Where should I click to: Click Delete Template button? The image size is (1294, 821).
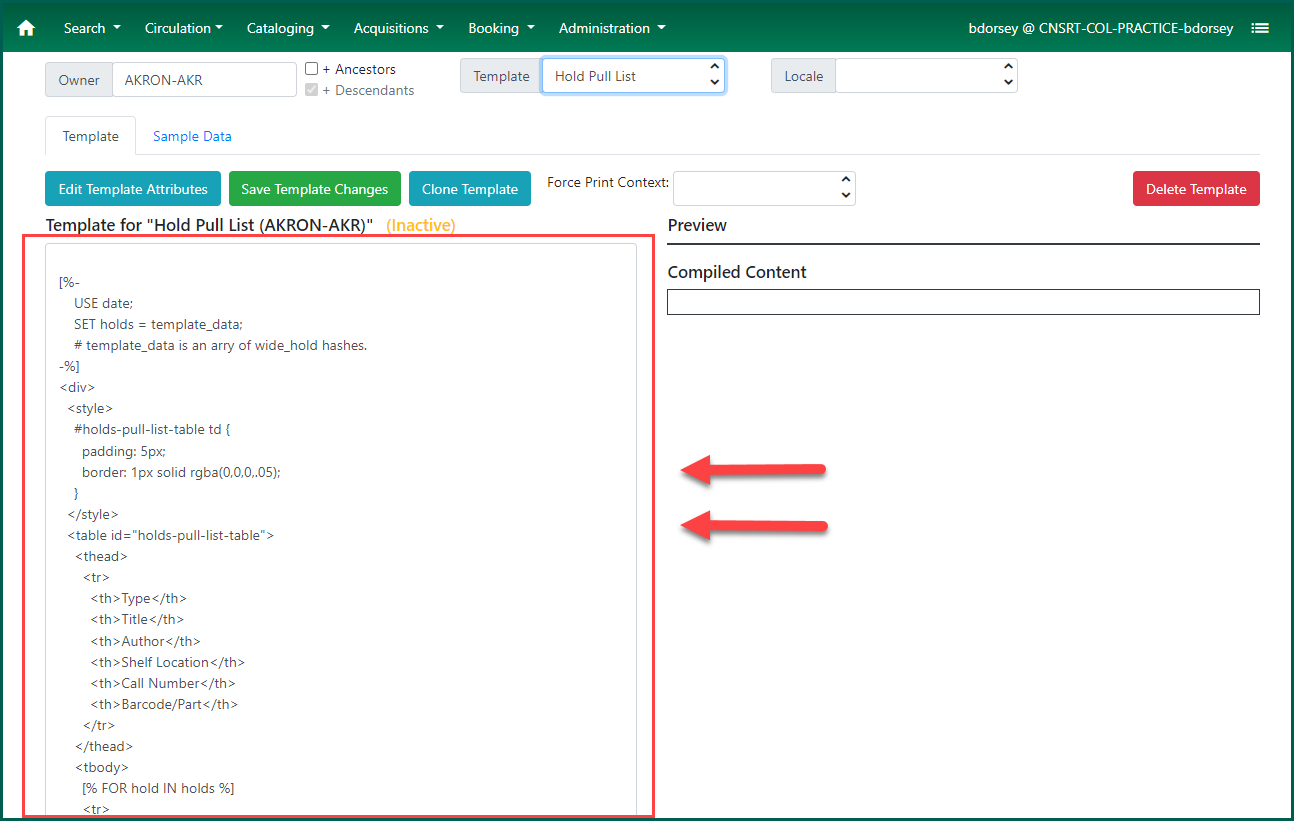[x=1196, y=189]
